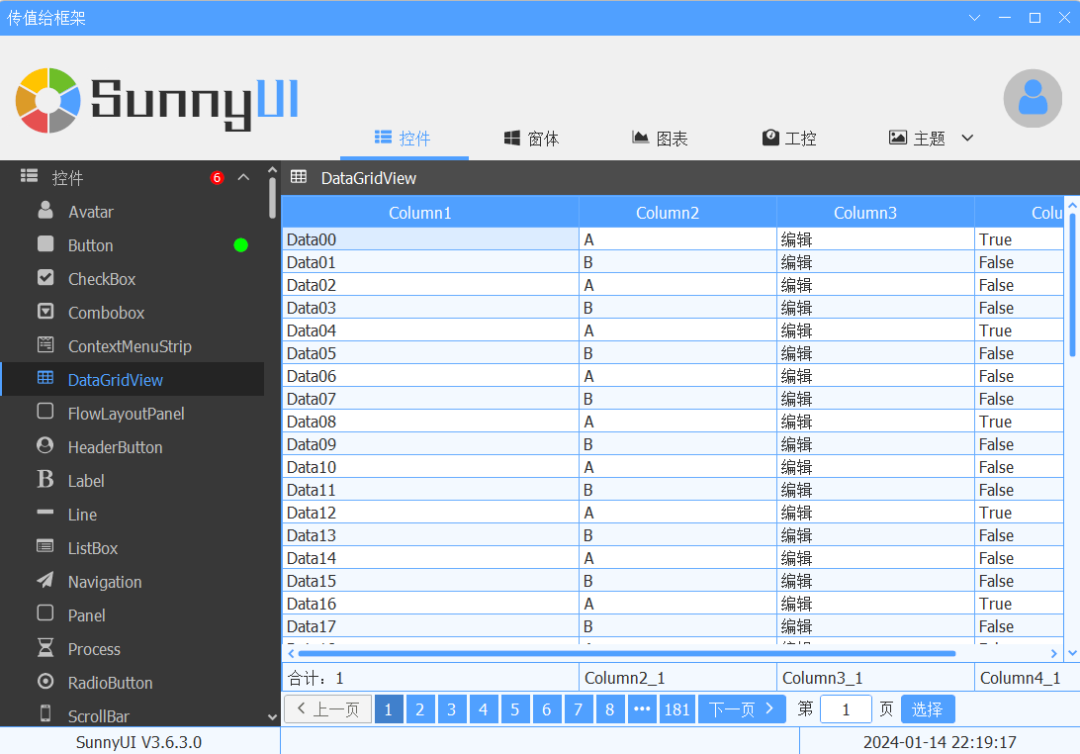
Task: Click the RadioButton circle icon
Action: point(45,681)
